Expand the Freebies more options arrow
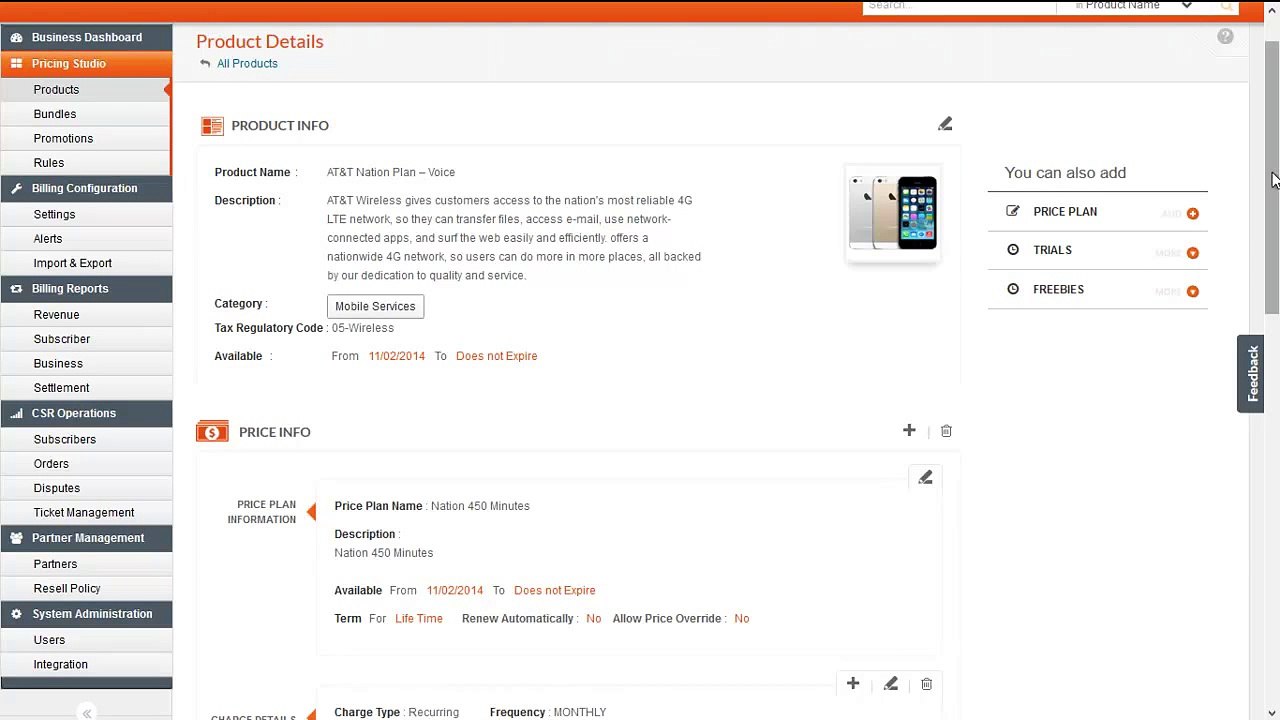This screenshot has height=720, width=1280. (x=1192, y=291)
